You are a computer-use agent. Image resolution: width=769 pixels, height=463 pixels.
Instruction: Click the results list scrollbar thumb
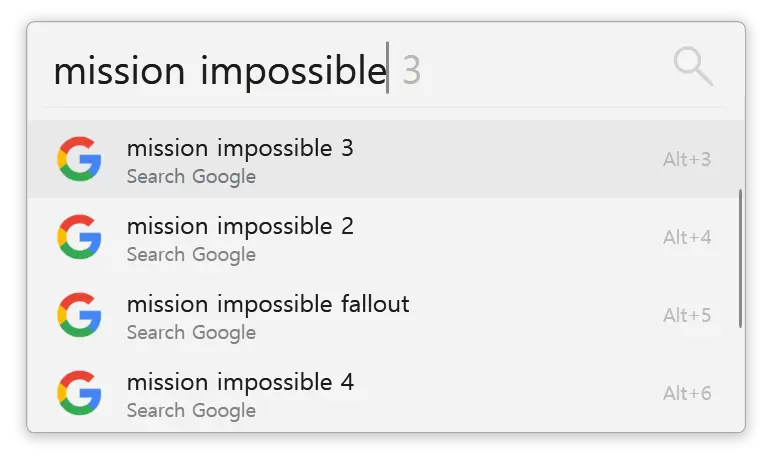tap(741, 258)
